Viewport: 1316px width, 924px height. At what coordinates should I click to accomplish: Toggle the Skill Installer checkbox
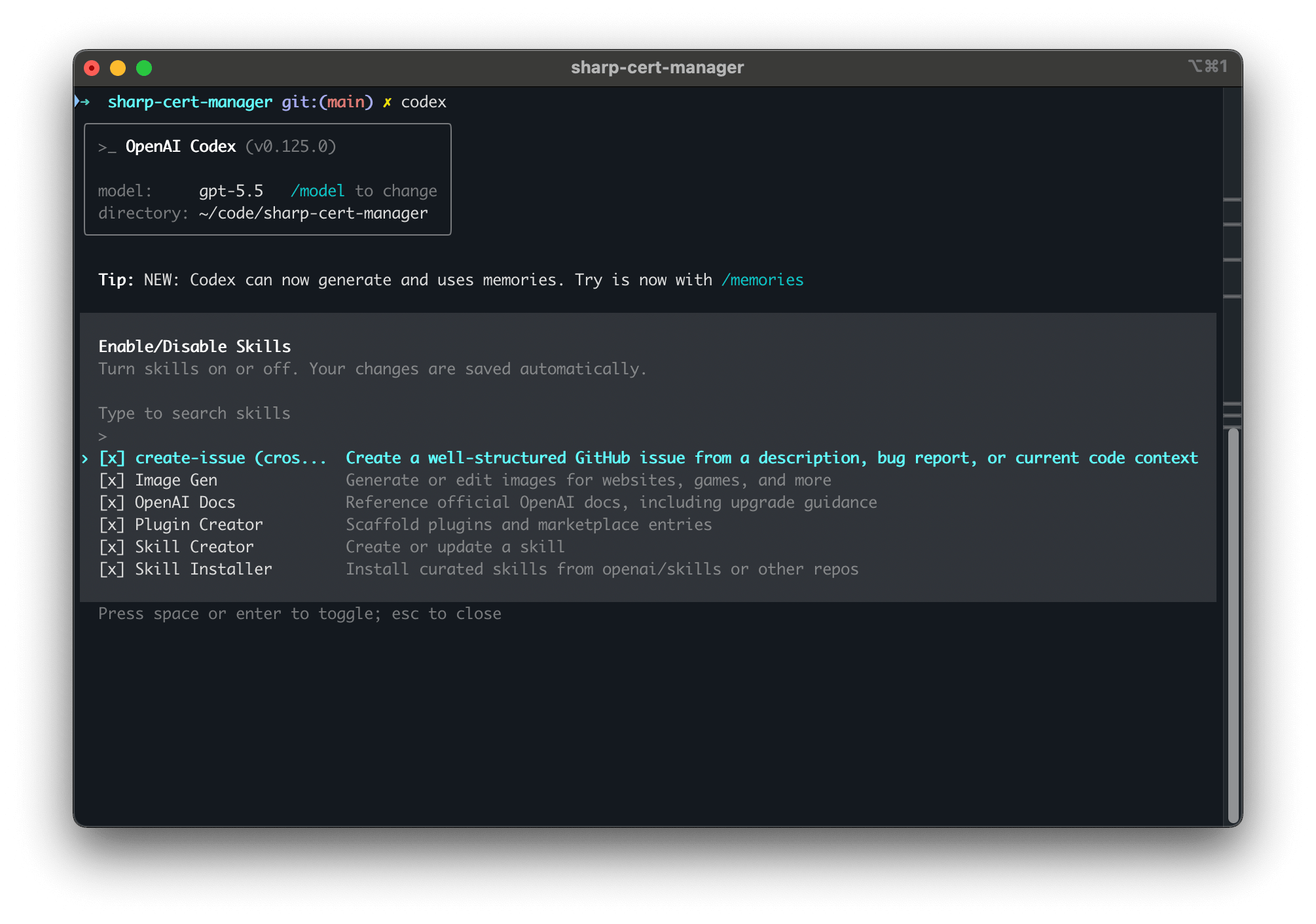(x=112, y=569)
